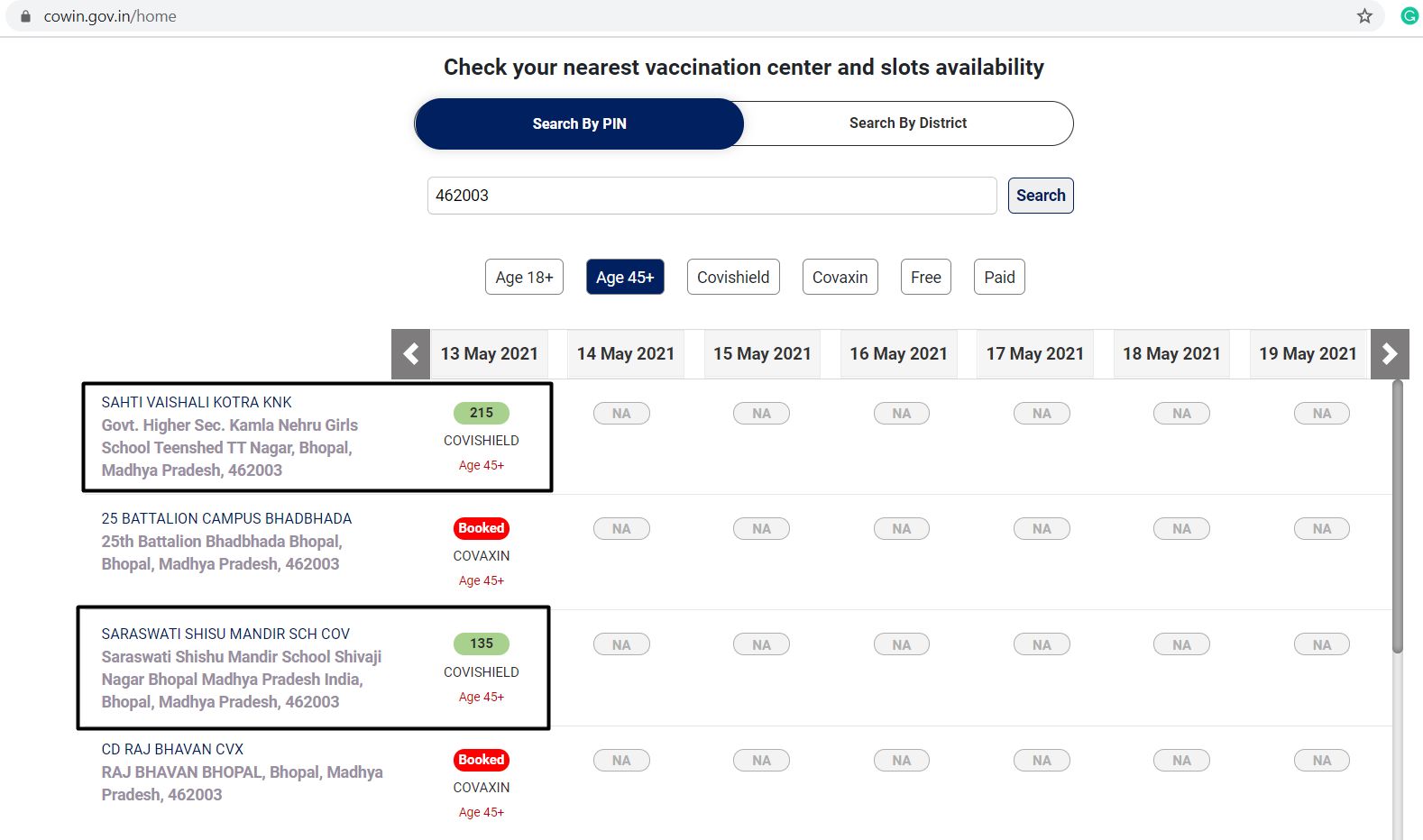Click the browser address bar URL
The height and width of the screenshot is (840, 1423).
110,16
